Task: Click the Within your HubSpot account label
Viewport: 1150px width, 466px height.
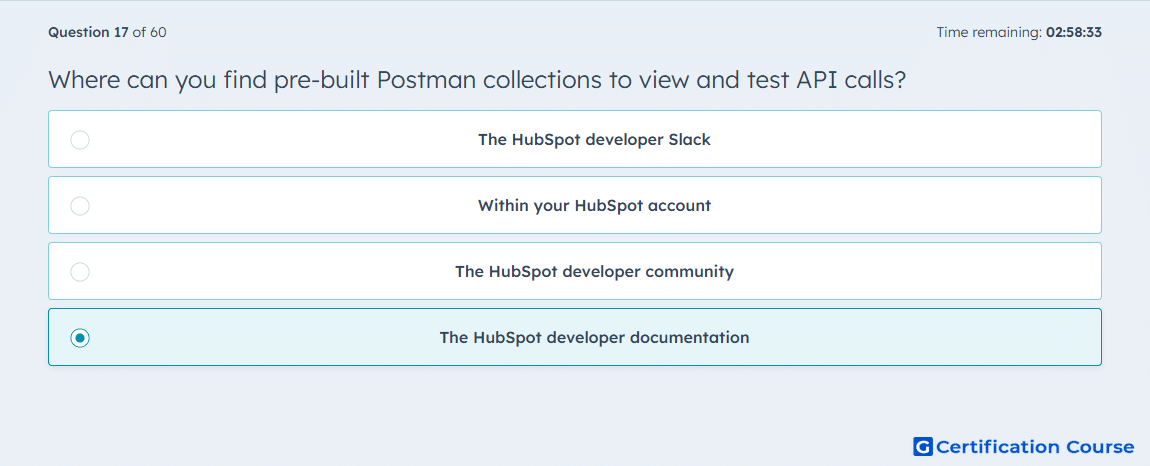Action: [594, 205]
